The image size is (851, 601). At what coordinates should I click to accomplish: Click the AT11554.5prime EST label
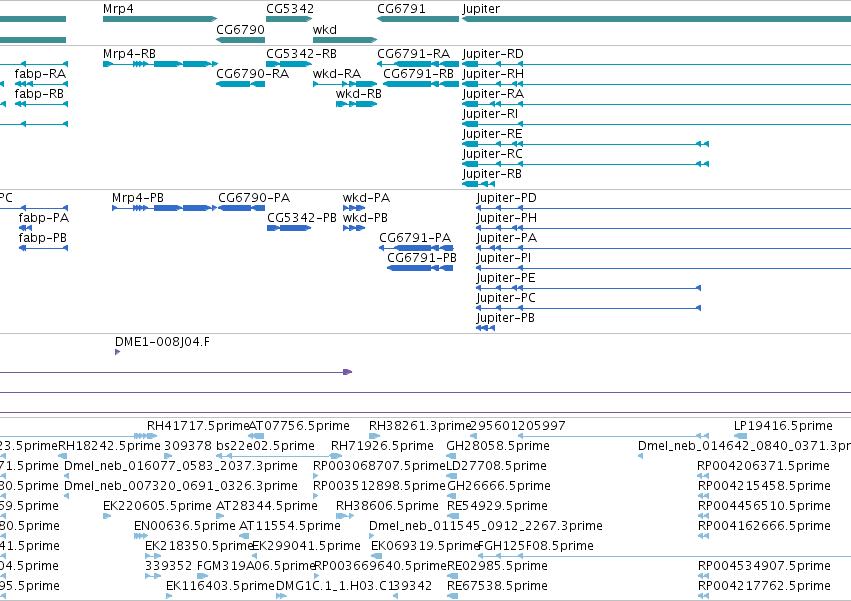point(290,526)
